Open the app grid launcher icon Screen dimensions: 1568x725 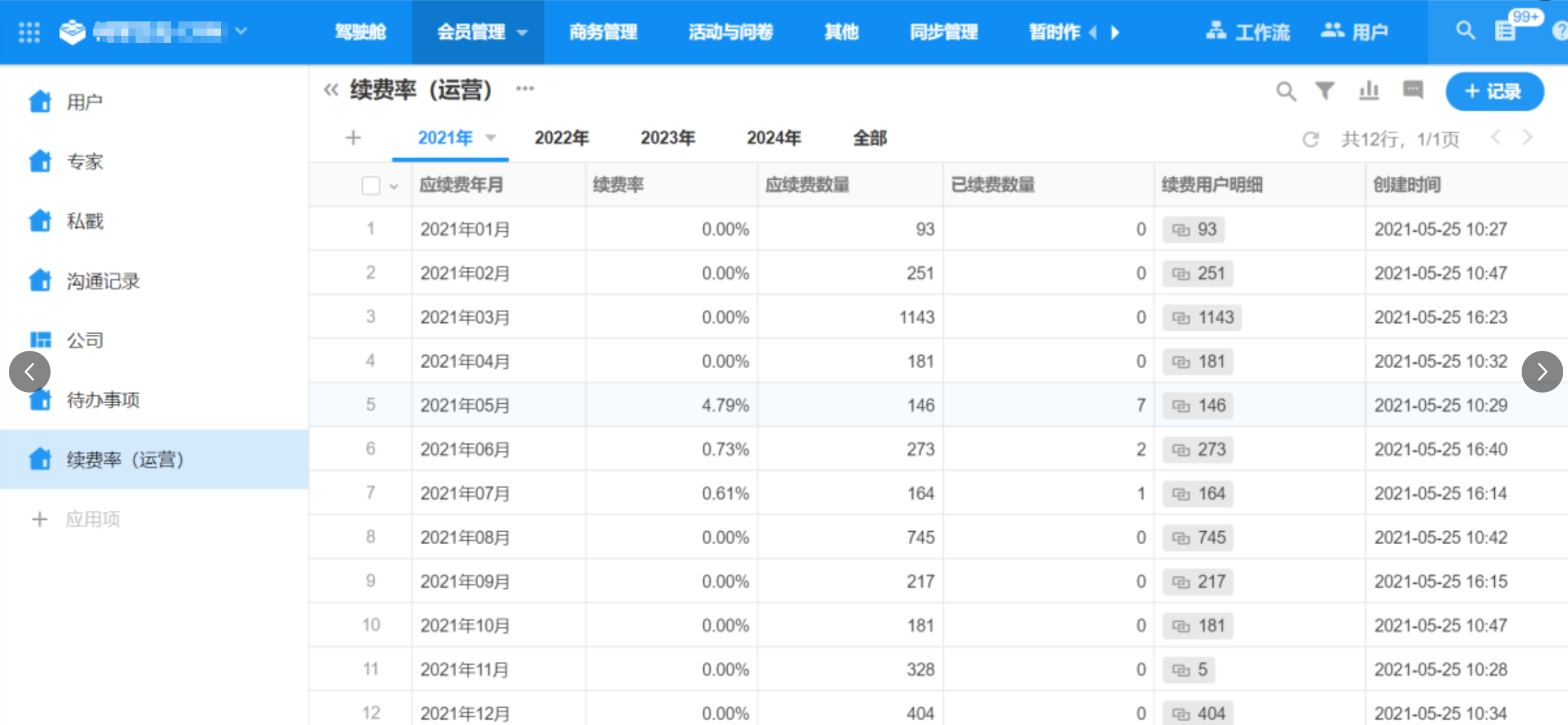[x=29, y=32]
